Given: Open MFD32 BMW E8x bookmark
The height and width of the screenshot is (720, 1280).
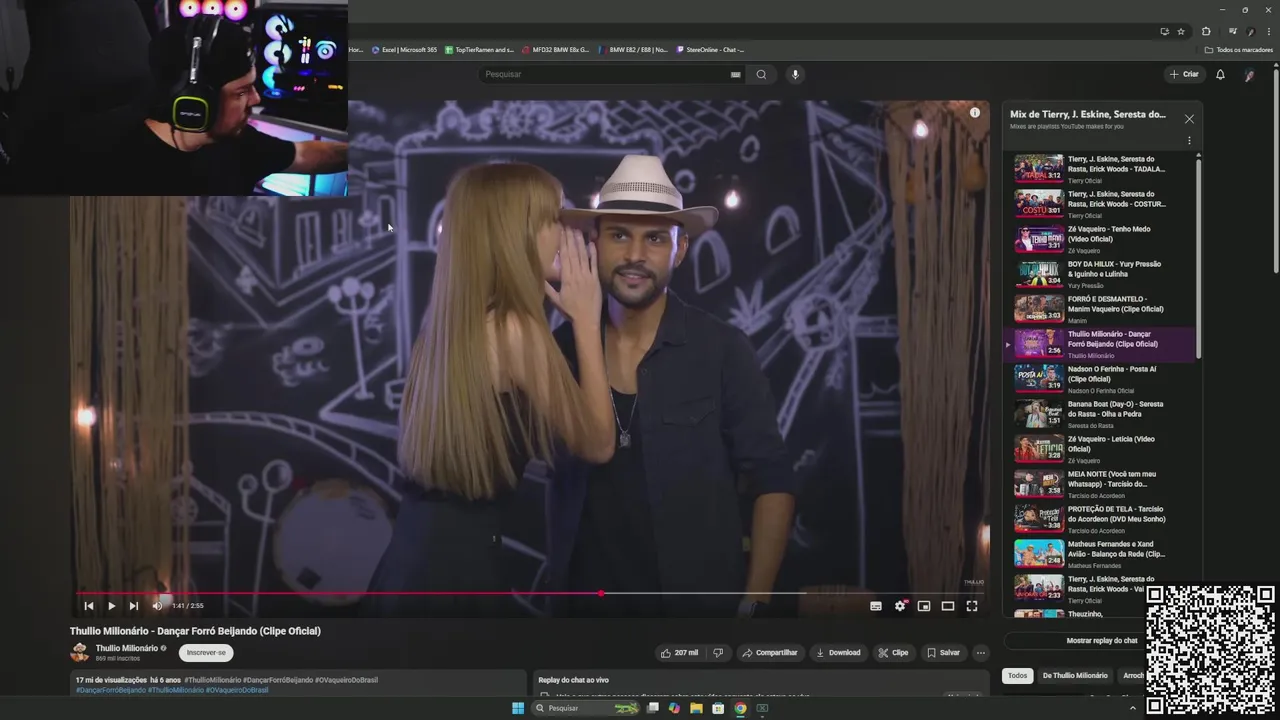Looking at the screenshot, I should [556, 50].
